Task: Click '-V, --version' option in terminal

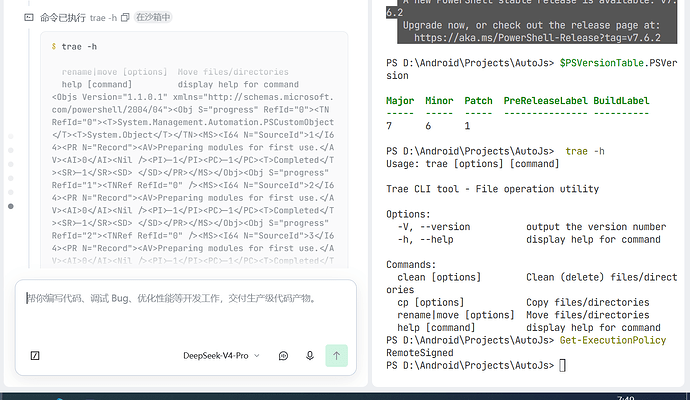Action: coord(434,227)
